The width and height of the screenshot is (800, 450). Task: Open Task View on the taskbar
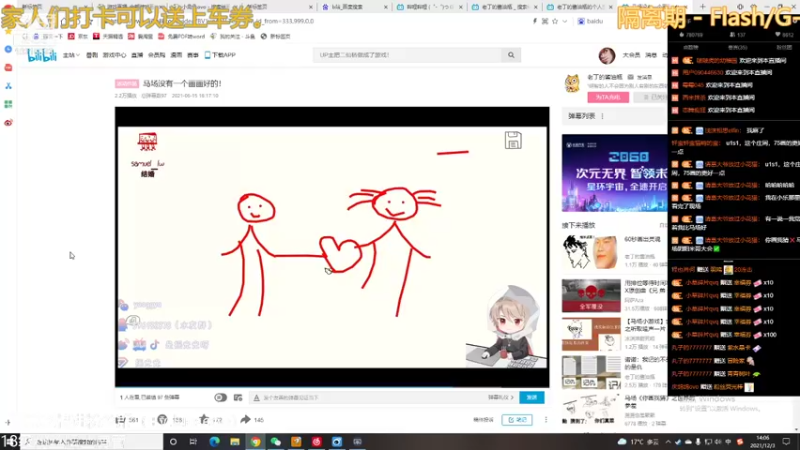193,442
